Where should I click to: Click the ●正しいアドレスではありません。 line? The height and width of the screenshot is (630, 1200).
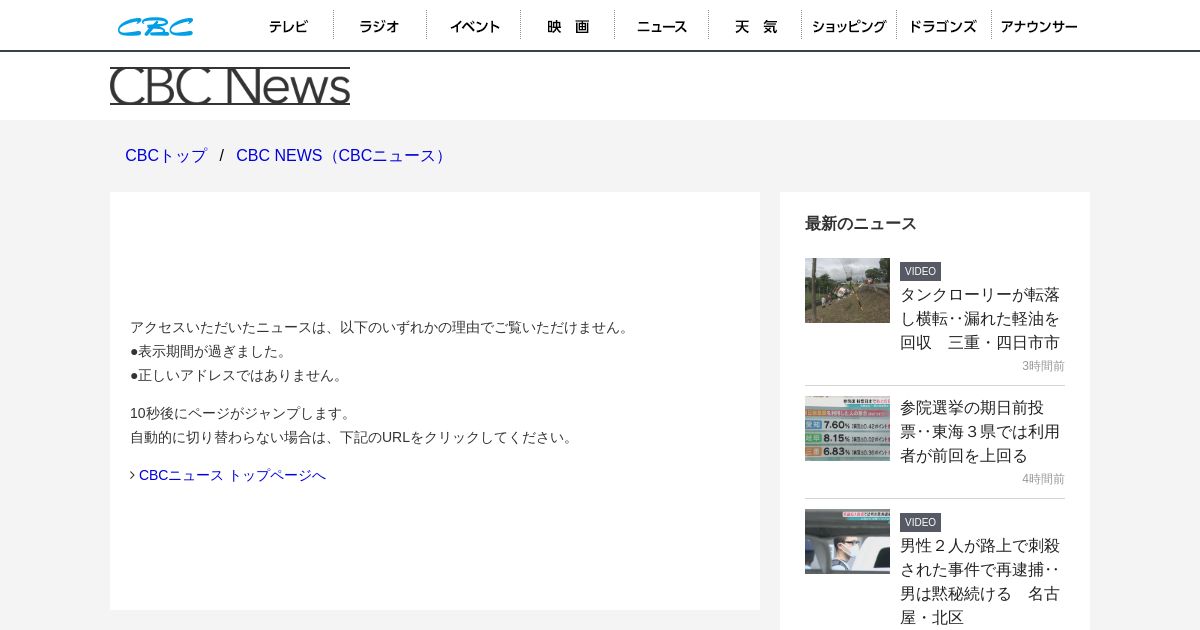coord(238,375)
